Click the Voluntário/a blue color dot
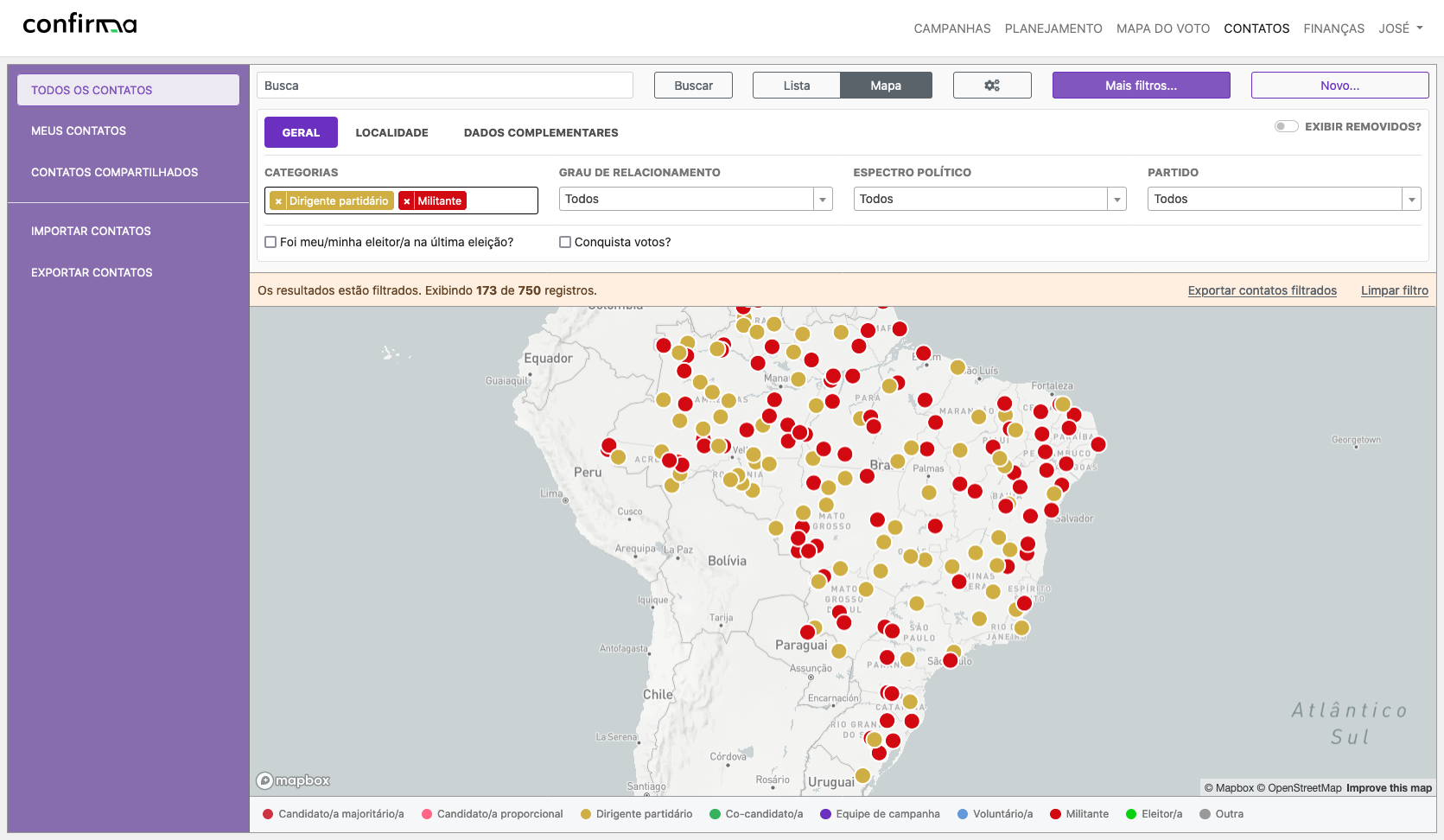 [x=962, y=813]
